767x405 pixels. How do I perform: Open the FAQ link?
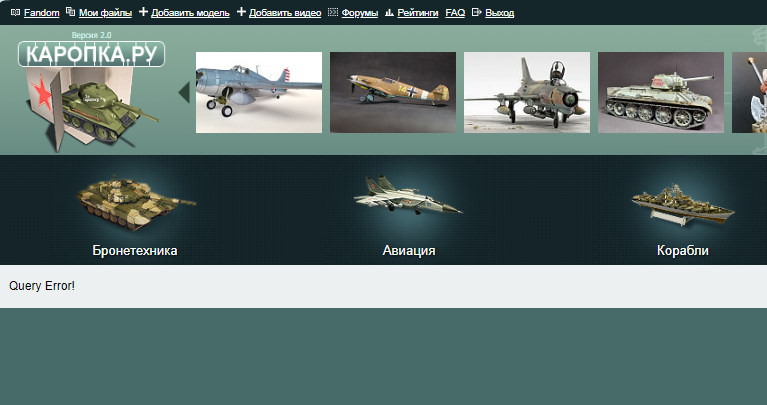point(455,13)
